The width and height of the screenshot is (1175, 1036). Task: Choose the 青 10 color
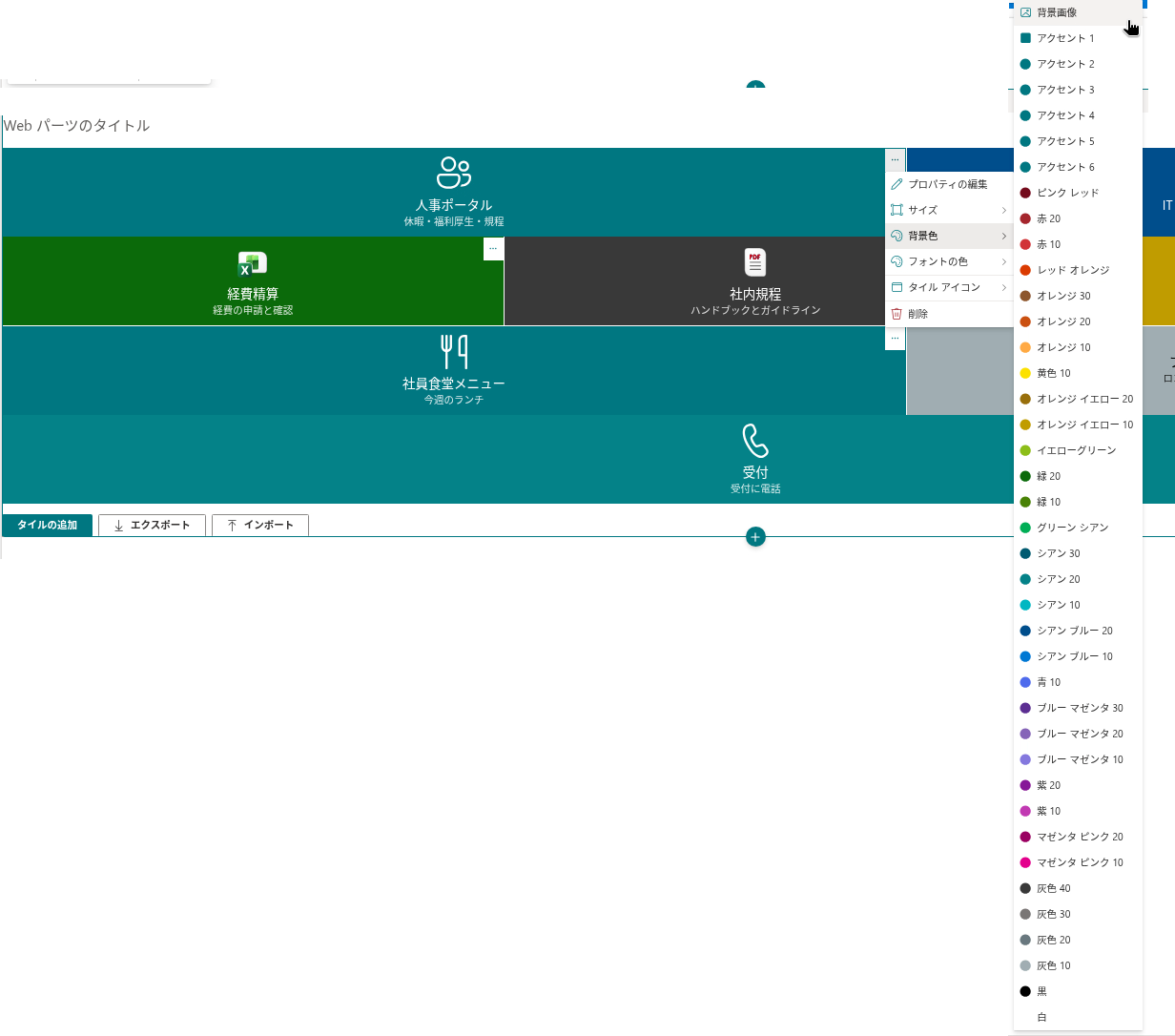point(1078,682)
